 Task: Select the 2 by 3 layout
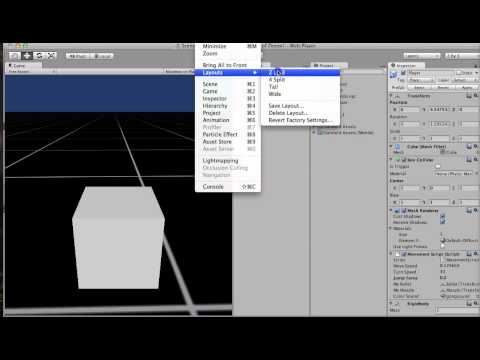300,72
